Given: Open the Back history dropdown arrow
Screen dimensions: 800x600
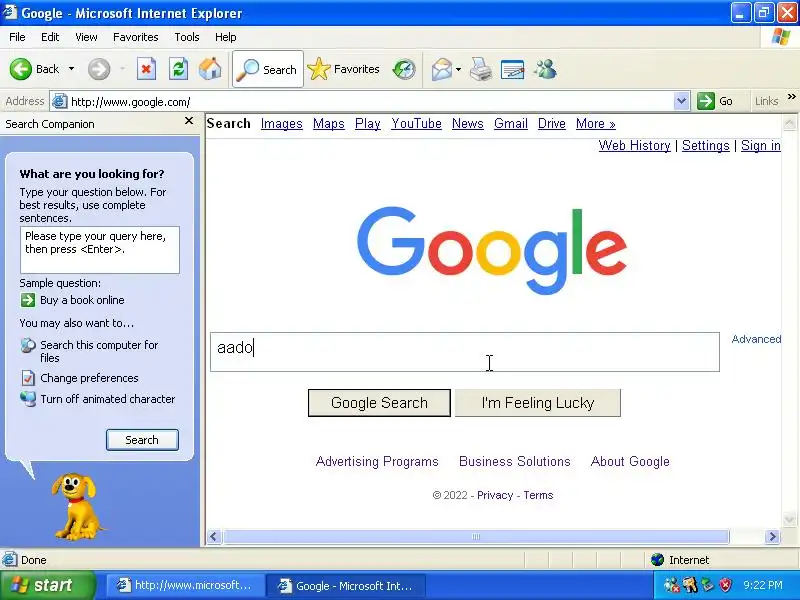Looking at the screenshot, I should pyautogui.click(x=71, y=69).
